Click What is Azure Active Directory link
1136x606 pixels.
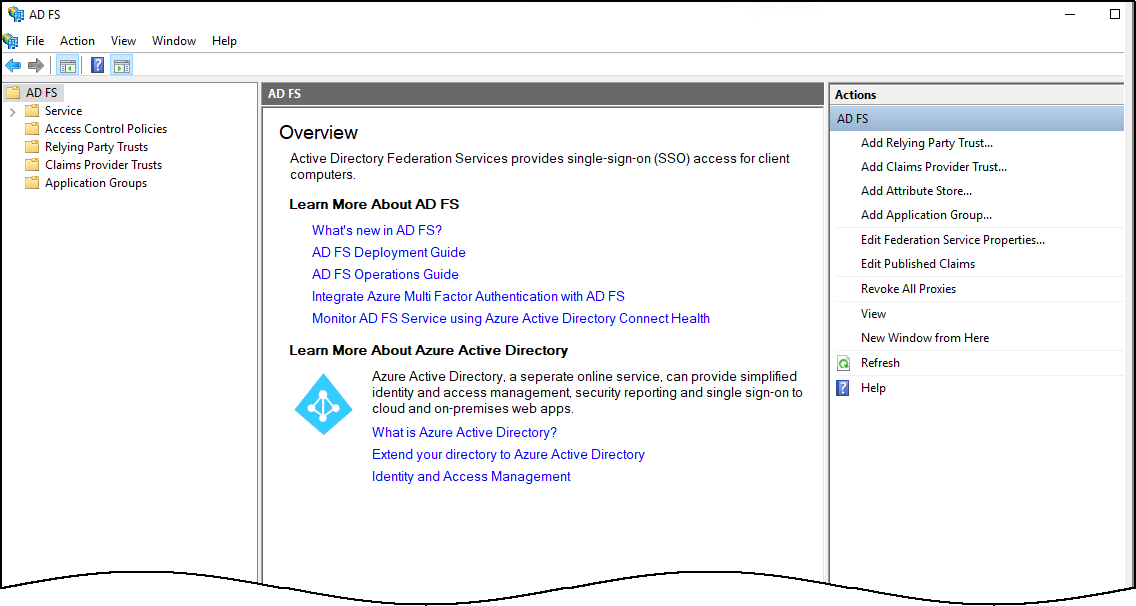[464, 432]
